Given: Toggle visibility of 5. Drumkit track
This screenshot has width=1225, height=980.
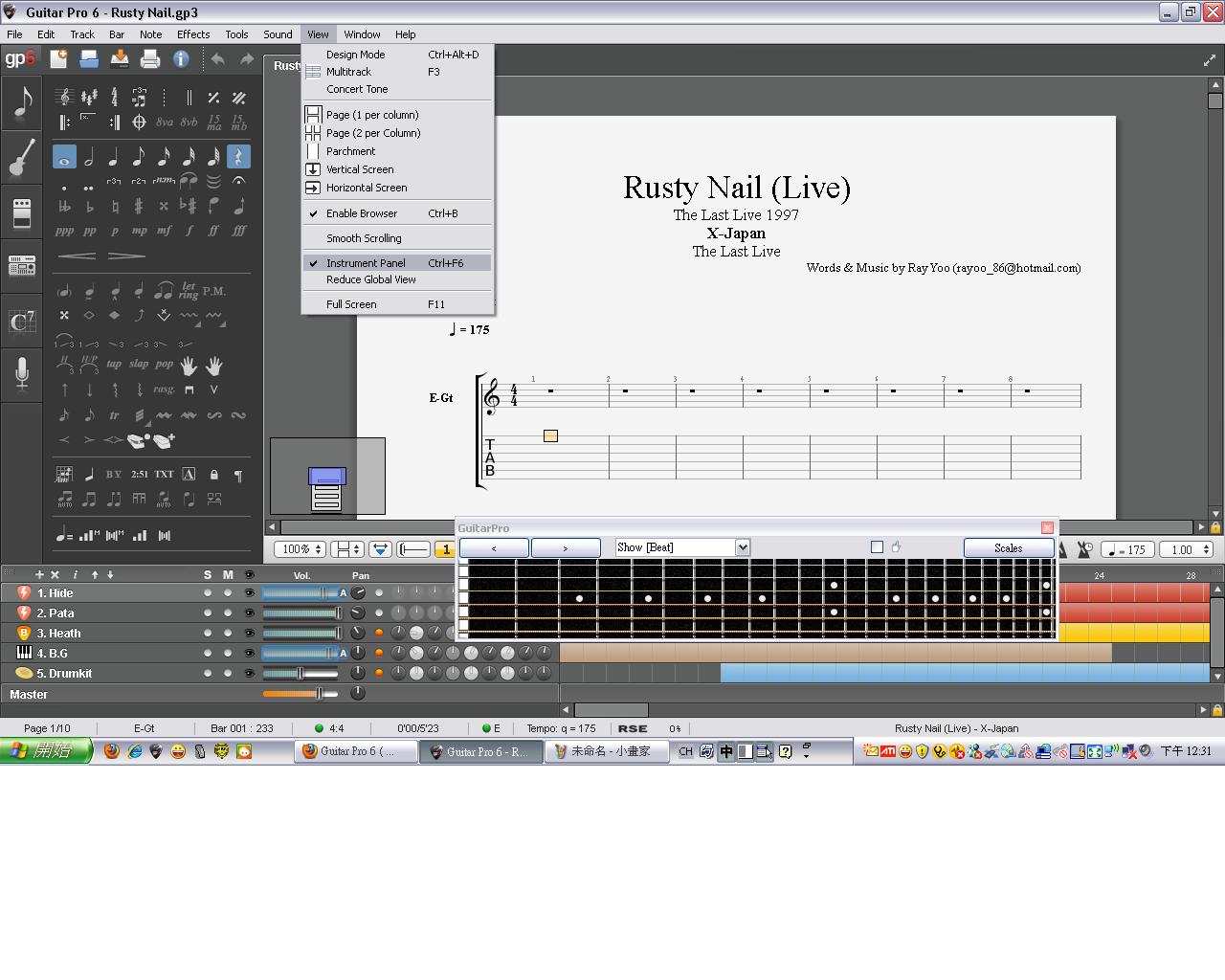Looking at the screenshot, I should point(249,674).
